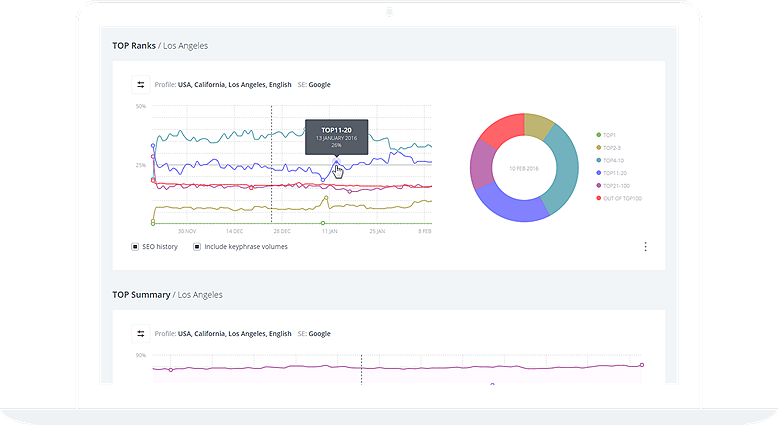Click the 25 JAN axis date label

point(377,232)
